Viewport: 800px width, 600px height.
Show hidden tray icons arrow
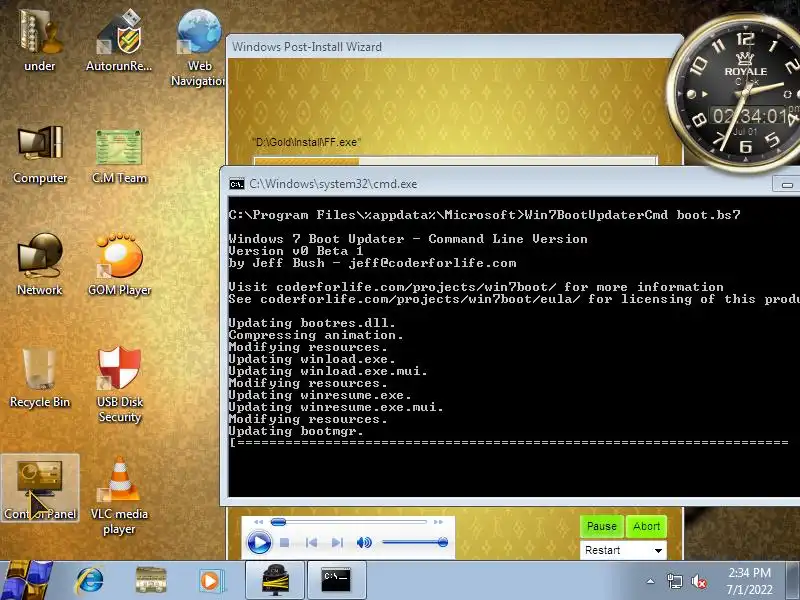651,581
